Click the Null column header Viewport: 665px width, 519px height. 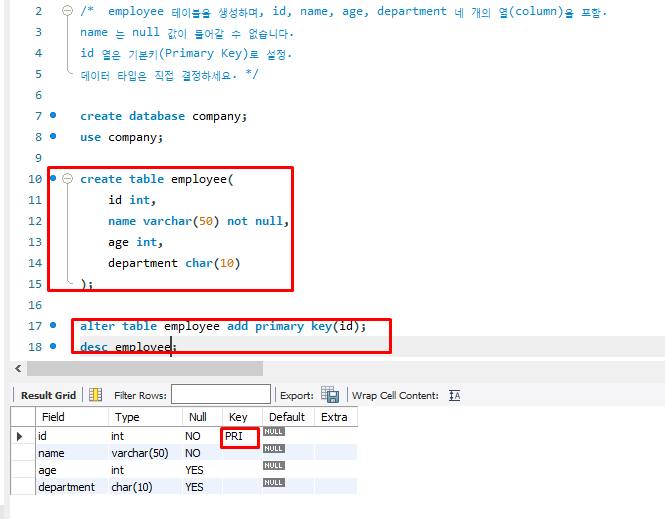[x=202, y=417]
